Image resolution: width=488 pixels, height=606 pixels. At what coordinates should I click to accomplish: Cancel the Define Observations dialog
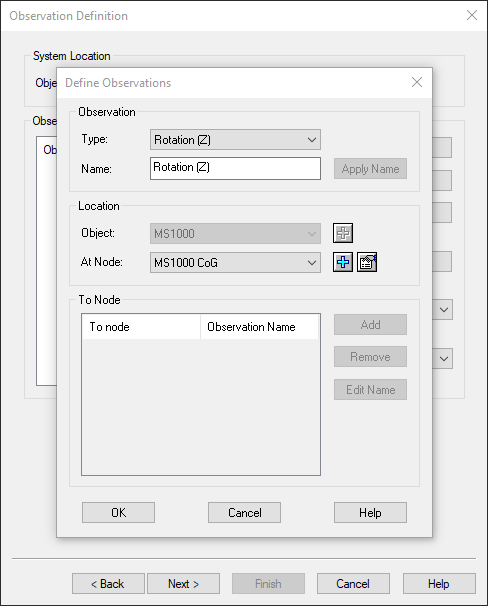[244, 512]
